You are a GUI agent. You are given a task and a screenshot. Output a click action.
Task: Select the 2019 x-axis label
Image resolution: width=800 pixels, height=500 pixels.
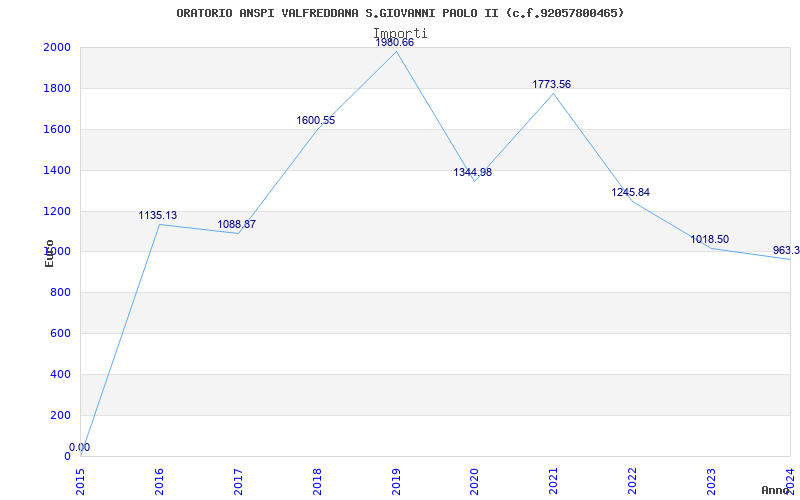396,482
